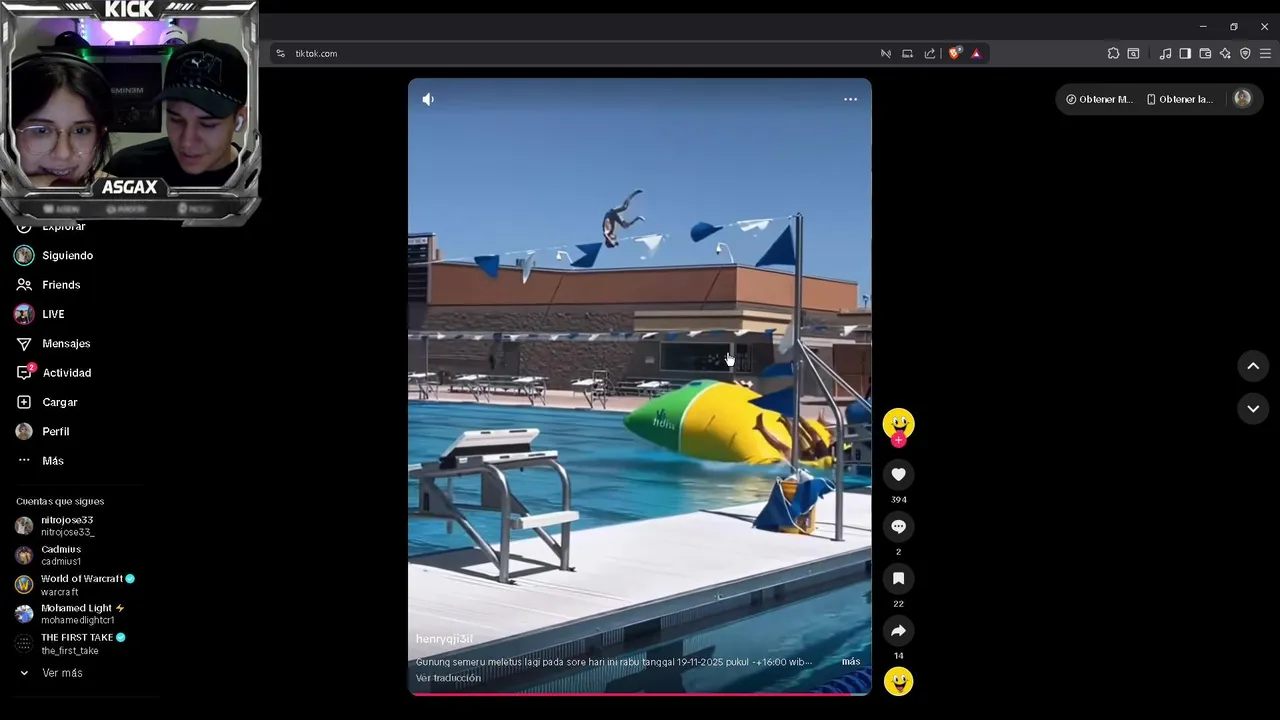This screenshot has height=720, width=1280.
Task: Click the Siguiendo avatar icon
Action: click(x=24, y=255)
